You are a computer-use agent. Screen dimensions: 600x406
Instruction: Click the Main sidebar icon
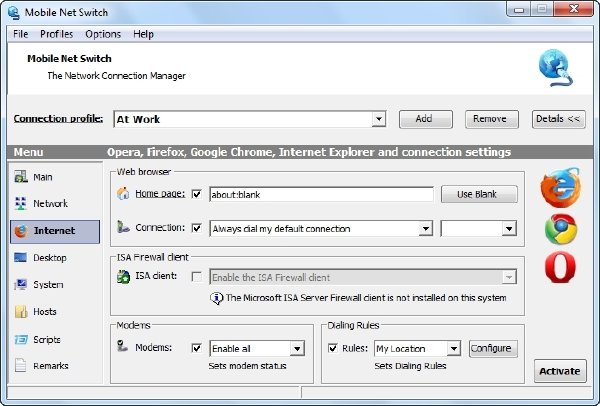tap(21, 177)
